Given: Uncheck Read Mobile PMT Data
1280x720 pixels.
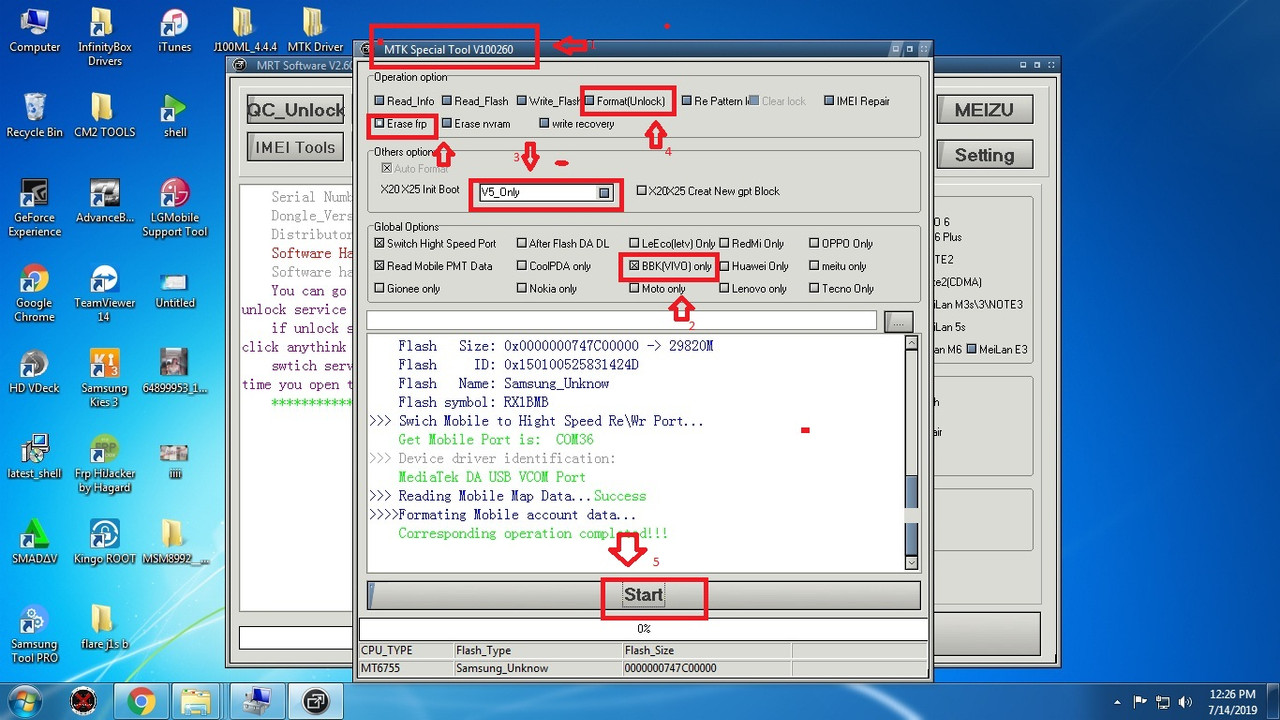Looking at the screenshot, I should point(379,266).
